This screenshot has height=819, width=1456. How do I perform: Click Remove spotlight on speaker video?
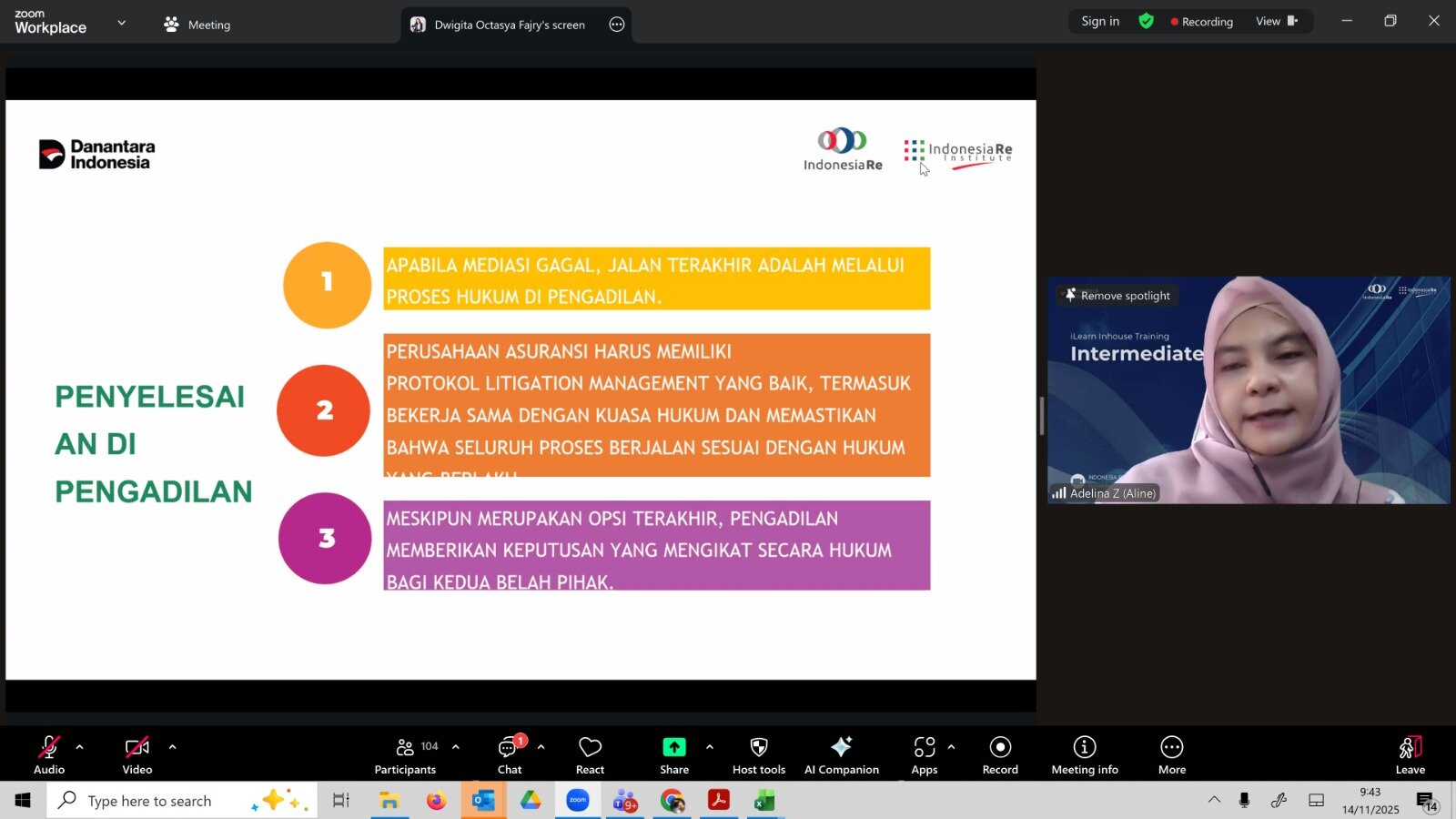coord(1118,296)
